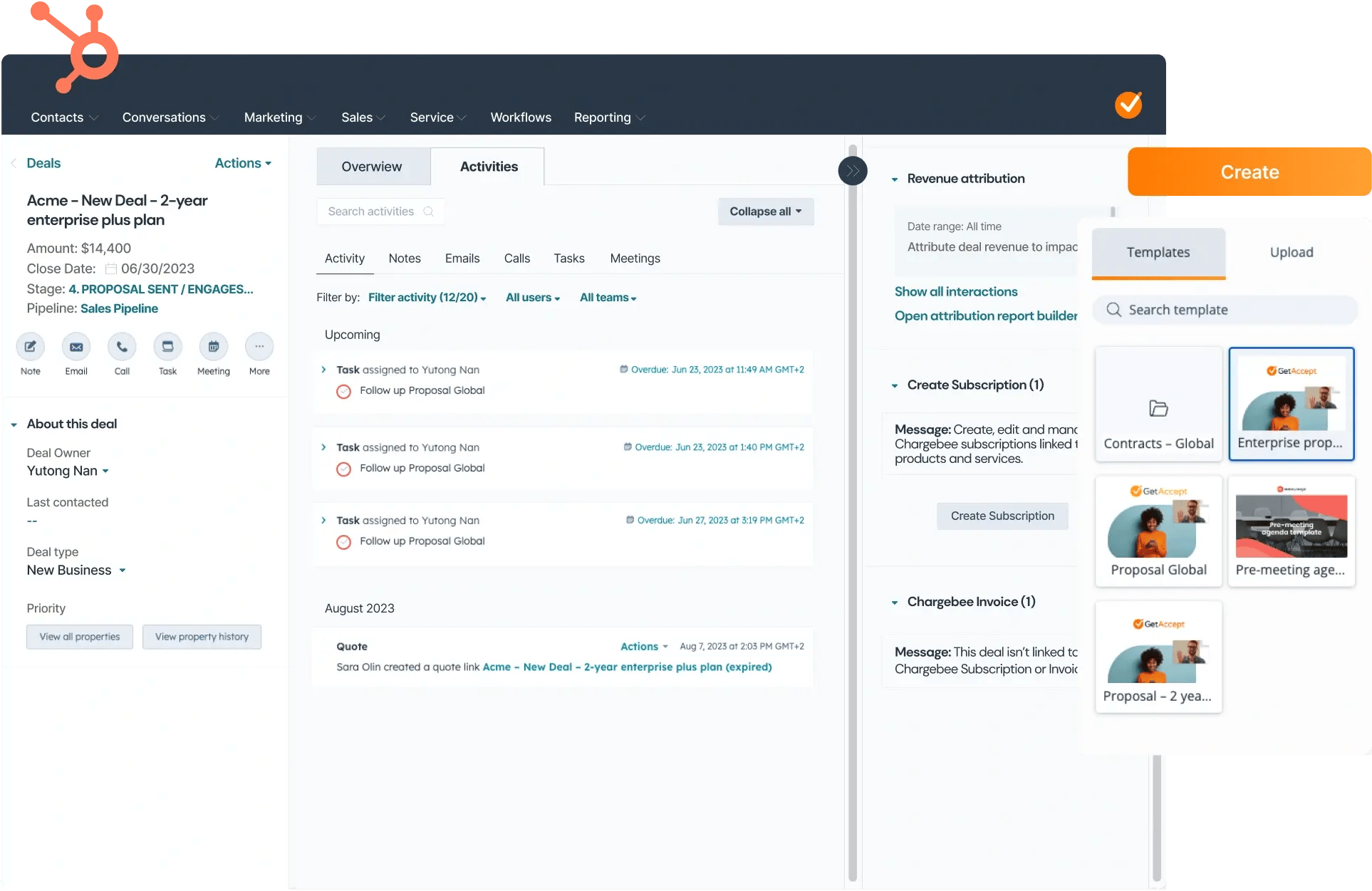
Task: Open attribution report builder link
Action: 986,316
